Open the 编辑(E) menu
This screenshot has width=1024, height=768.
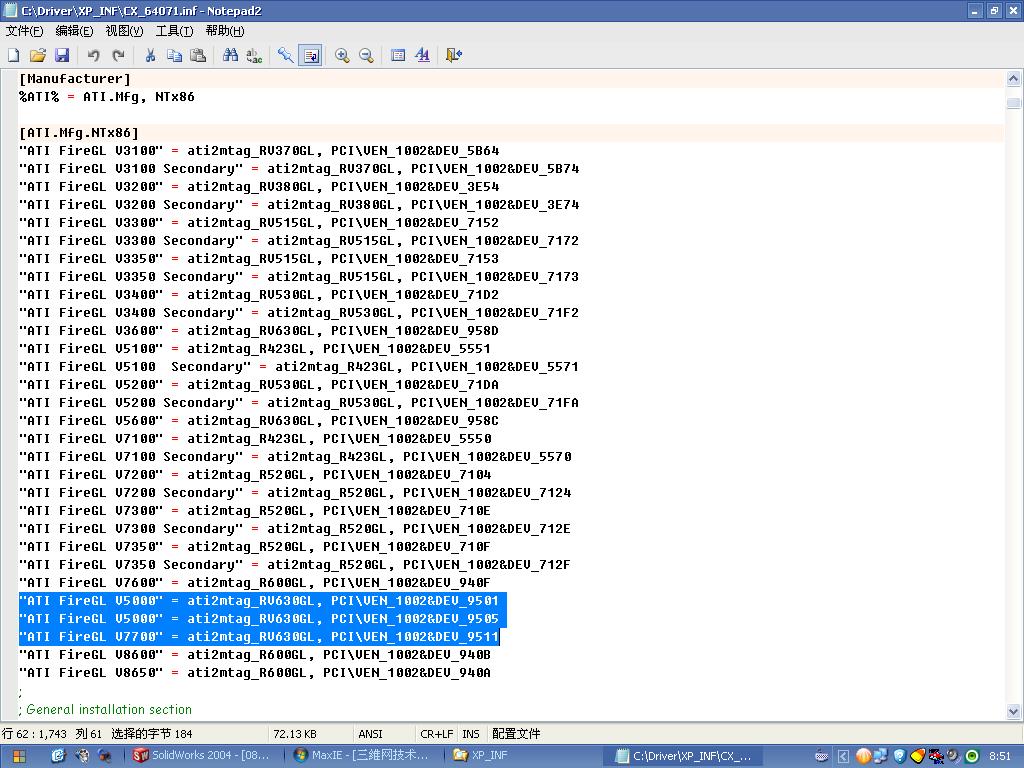(x=74, y=31)
